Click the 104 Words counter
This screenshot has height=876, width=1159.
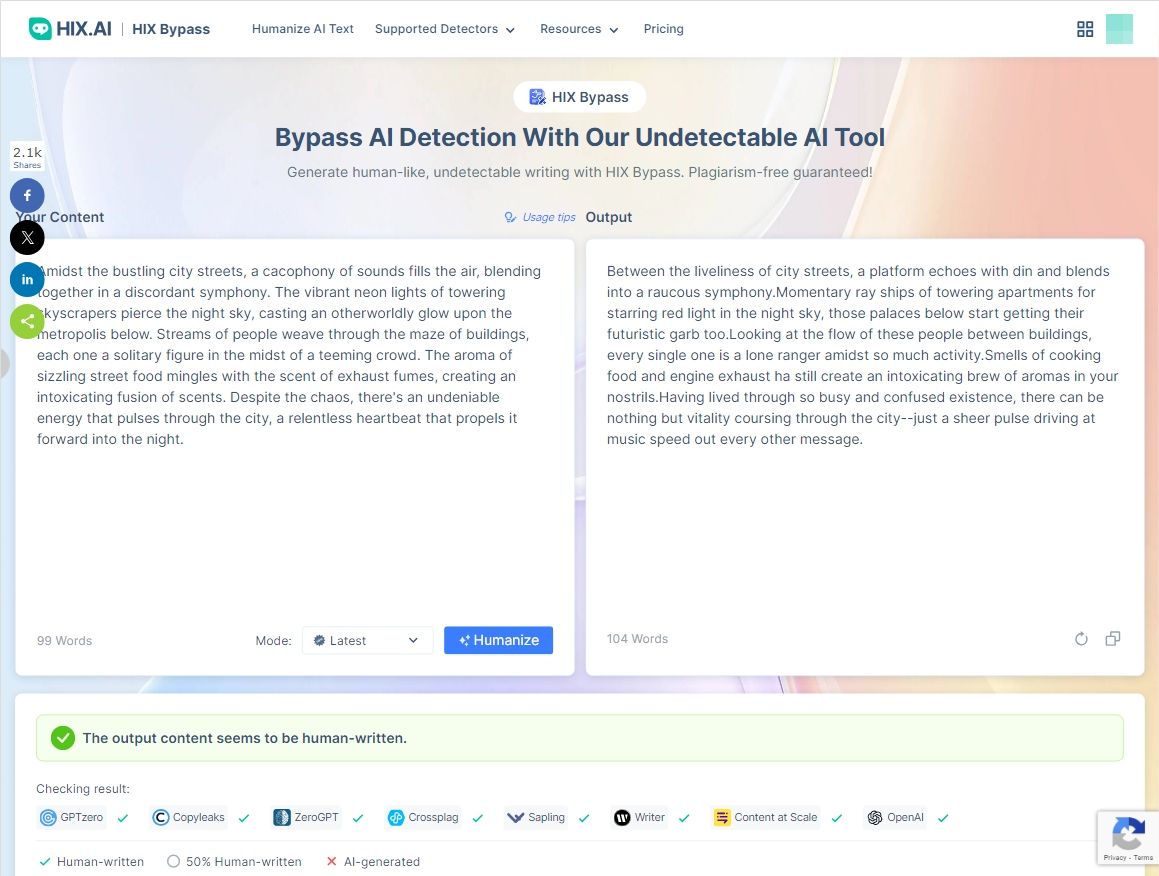pos(637,639)
